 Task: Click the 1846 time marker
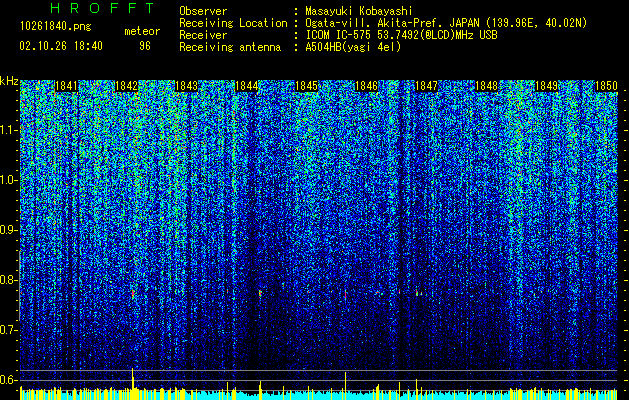point(366,86)
